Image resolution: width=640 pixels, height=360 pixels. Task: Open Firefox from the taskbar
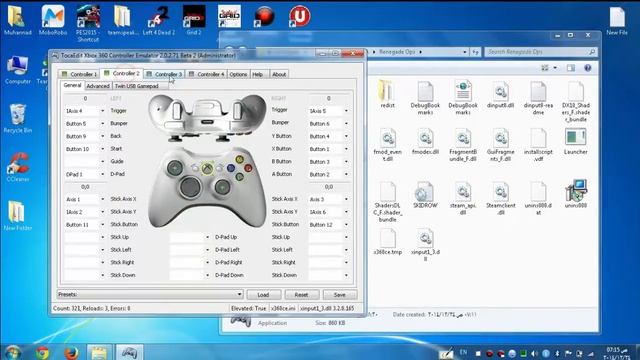coord(71,352)
